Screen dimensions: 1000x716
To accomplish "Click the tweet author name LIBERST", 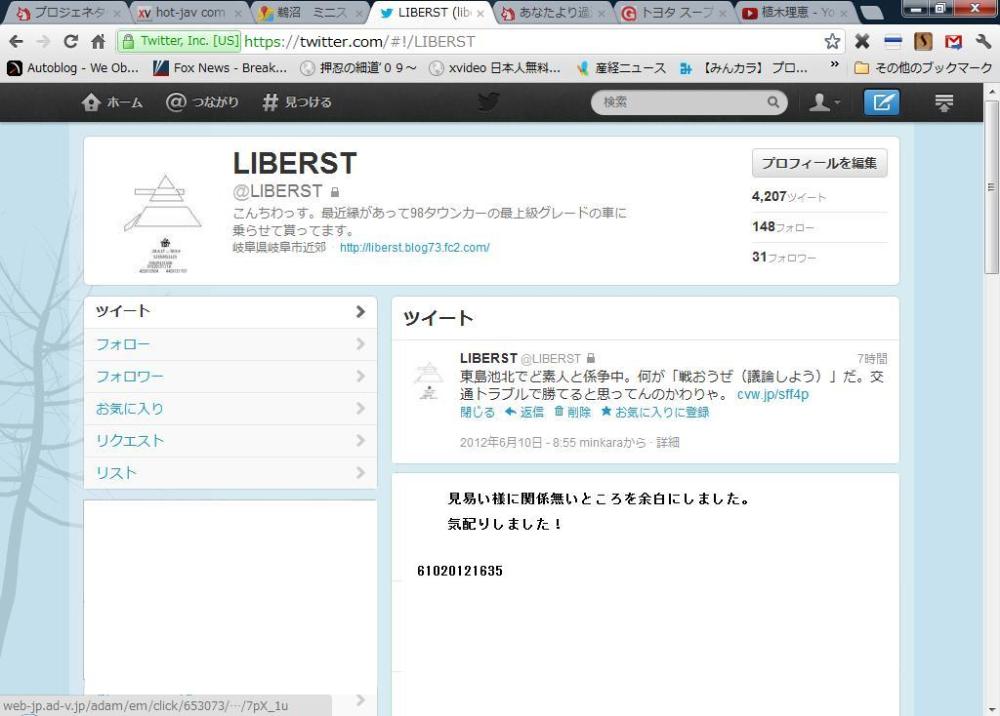I will [489, 358].
